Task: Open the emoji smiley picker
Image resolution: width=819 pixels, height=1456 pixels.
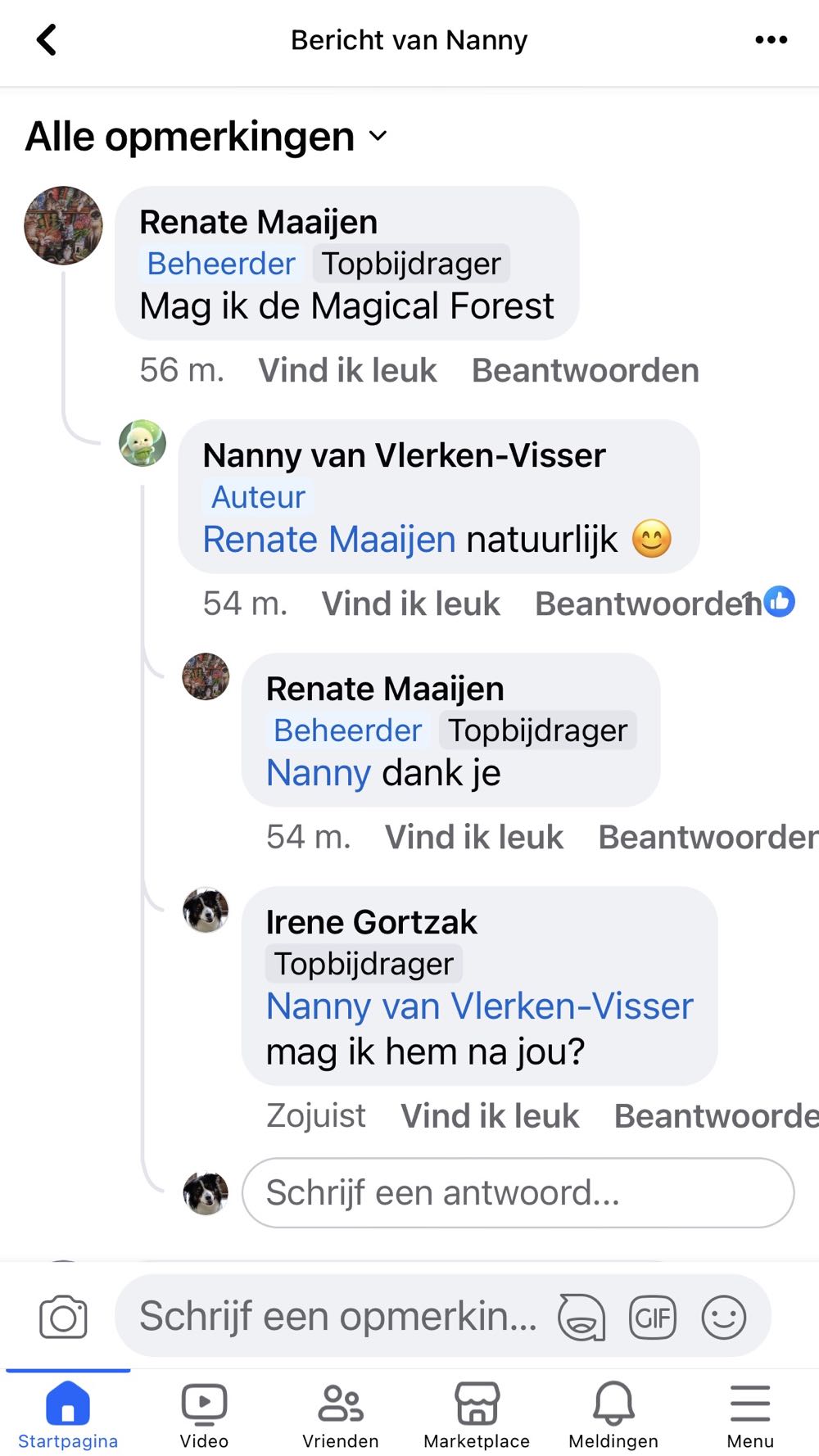Action: (724, 1318)
